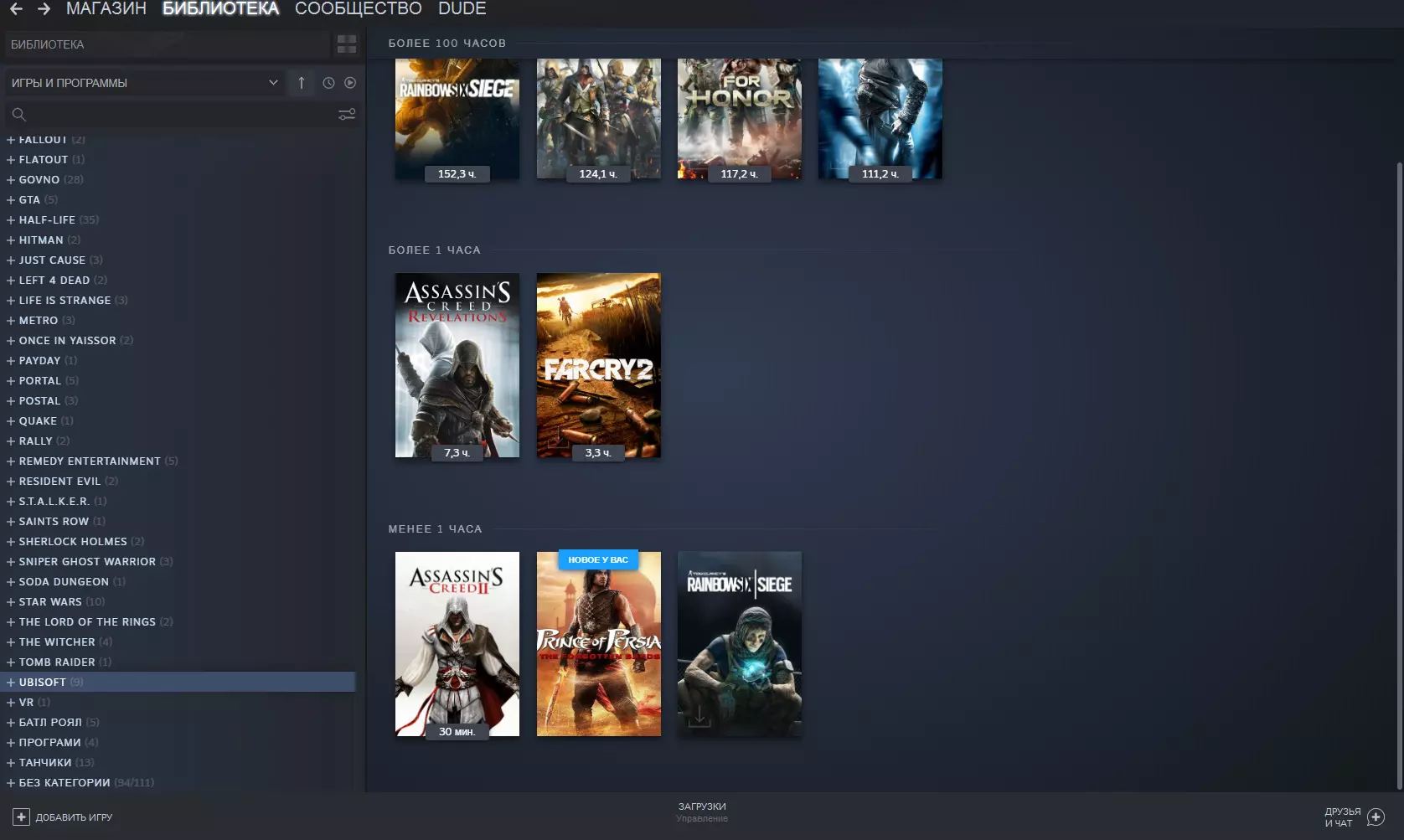
Task: Open advanced filter settings icon
Action: coord(347,115)
